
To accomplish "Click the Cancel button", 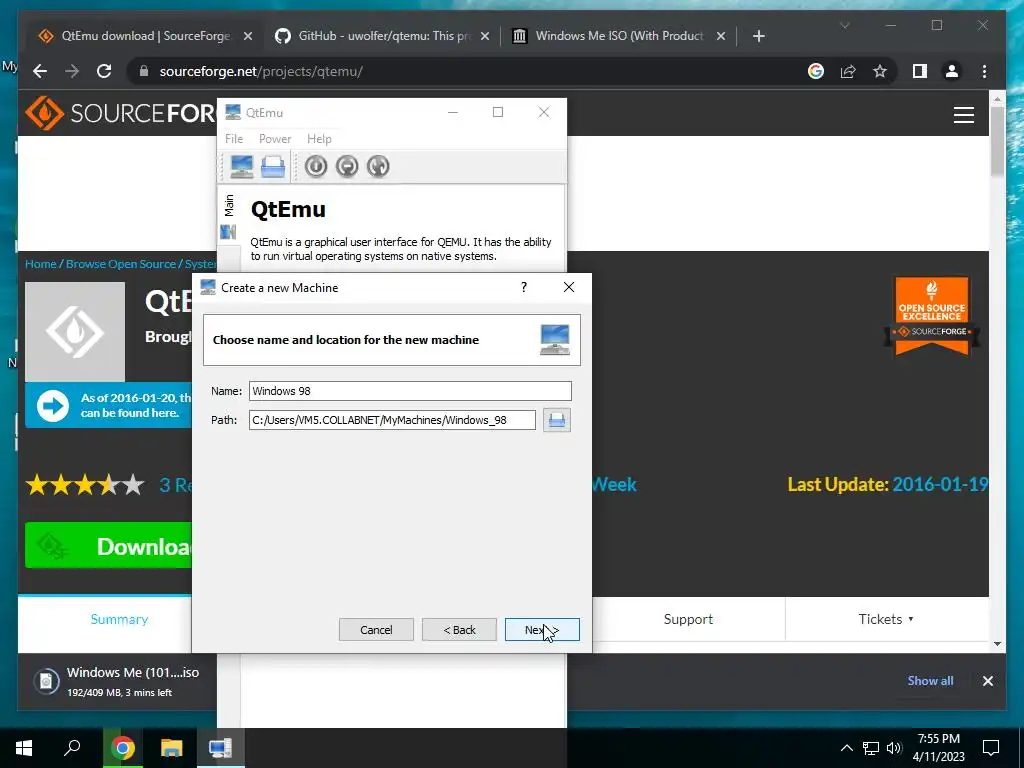I will pos(376,630).
